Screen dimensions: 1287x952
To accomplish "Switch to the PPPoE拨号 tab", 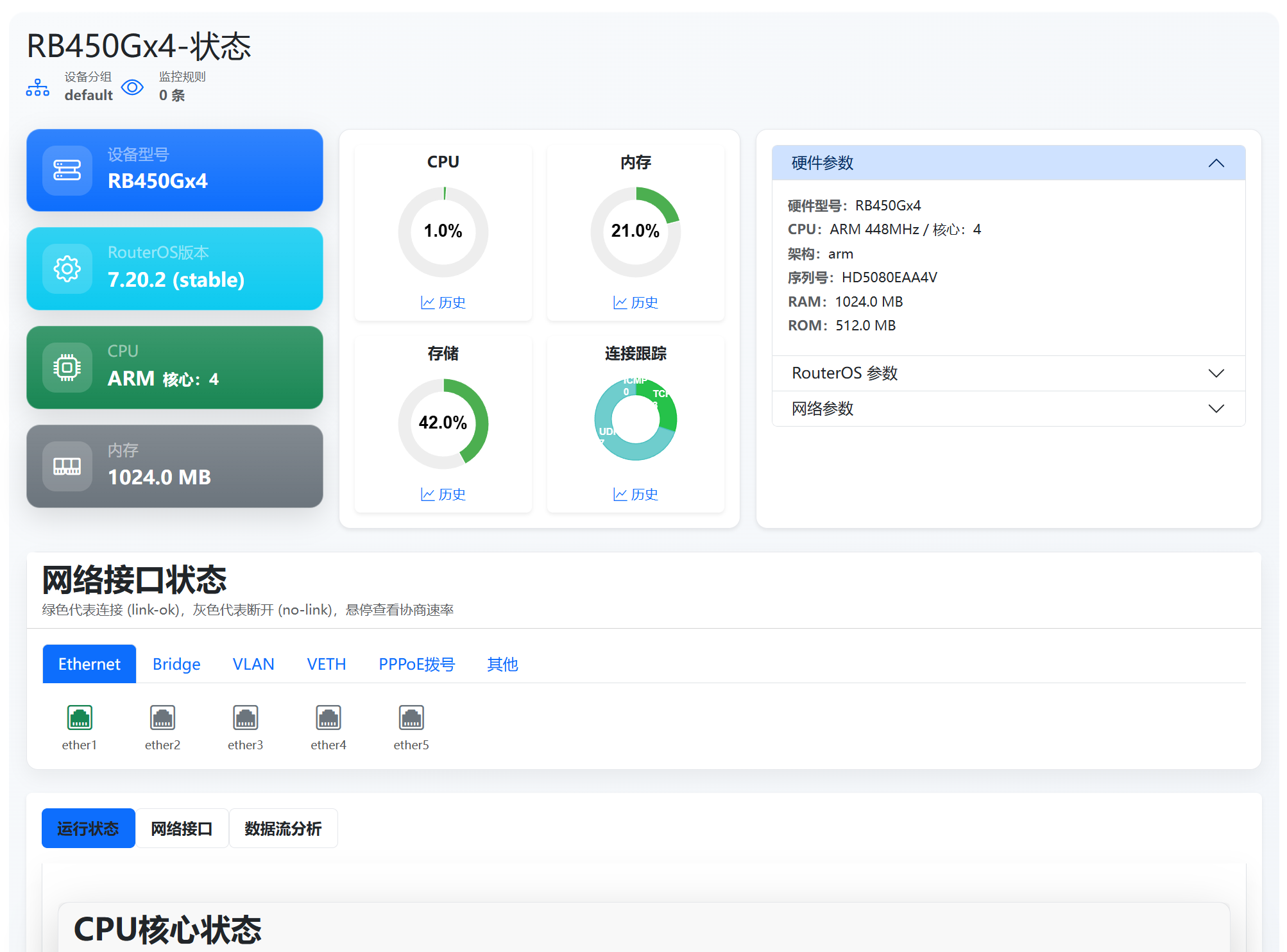I will pos(416,664).
